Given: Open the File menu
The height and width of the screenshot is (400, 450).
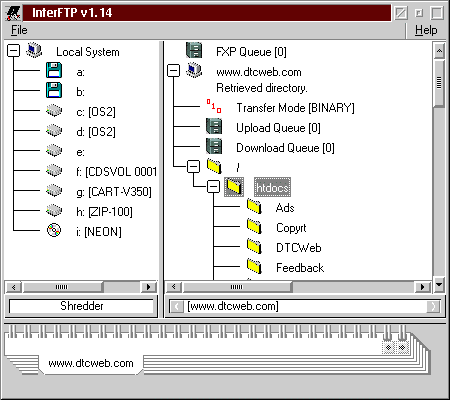Looking at the screenshot, I should [19, 30].
